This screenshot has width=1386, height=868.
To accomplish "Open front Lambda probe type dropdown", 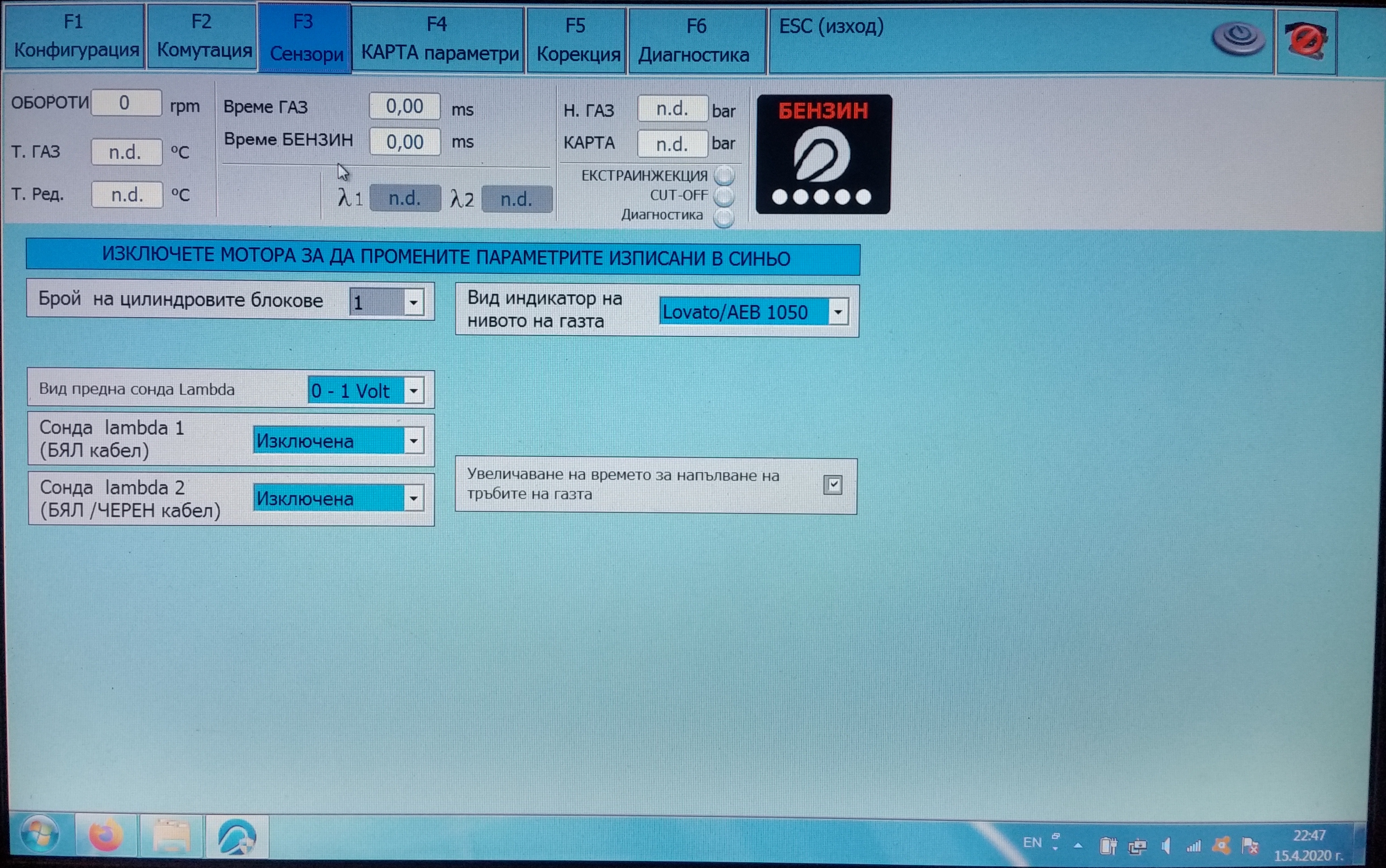I will click(414, 391).
